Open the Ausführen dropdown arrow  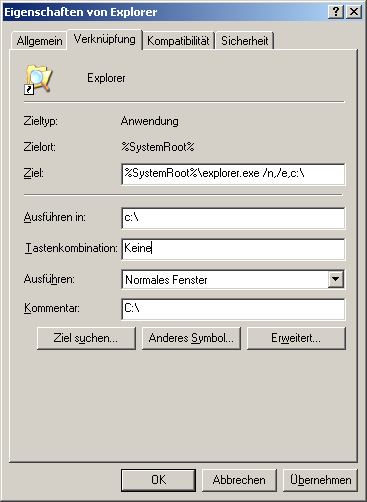pyautogui.click(x=336, y=279)
